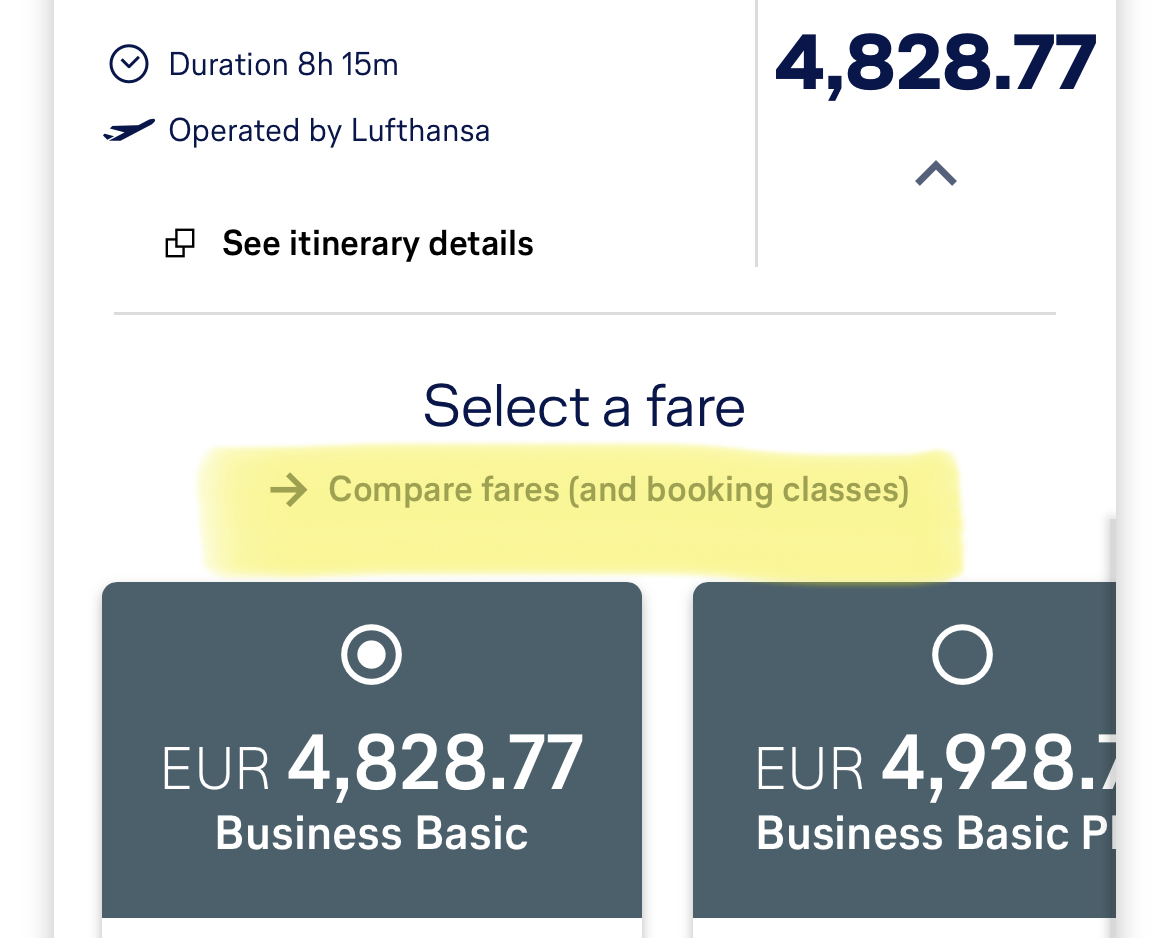Click the Operated by Lufthansa text
Image resolution: width=1170 pixels, height=938 pixels.
(329, 131)
